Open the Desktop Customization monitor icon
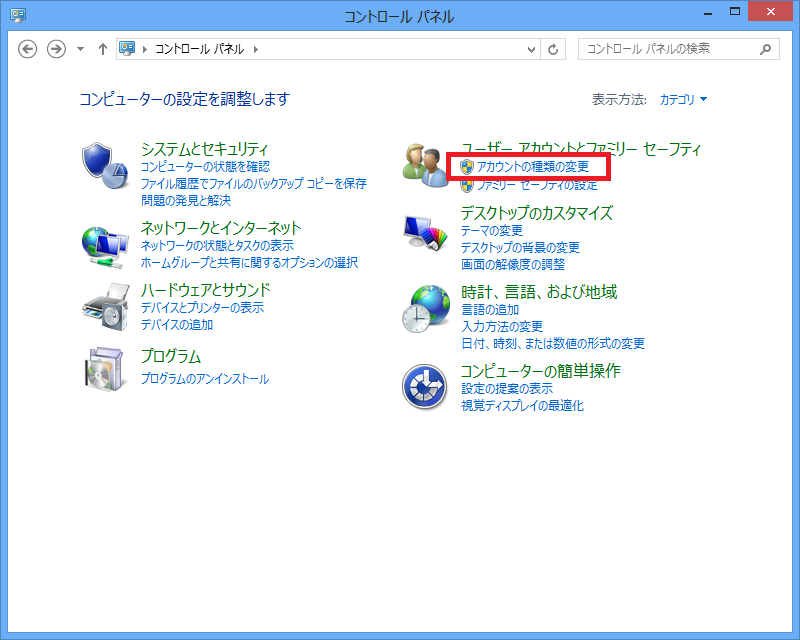Viewport: 800px width, 640px height. click(426, 235)
